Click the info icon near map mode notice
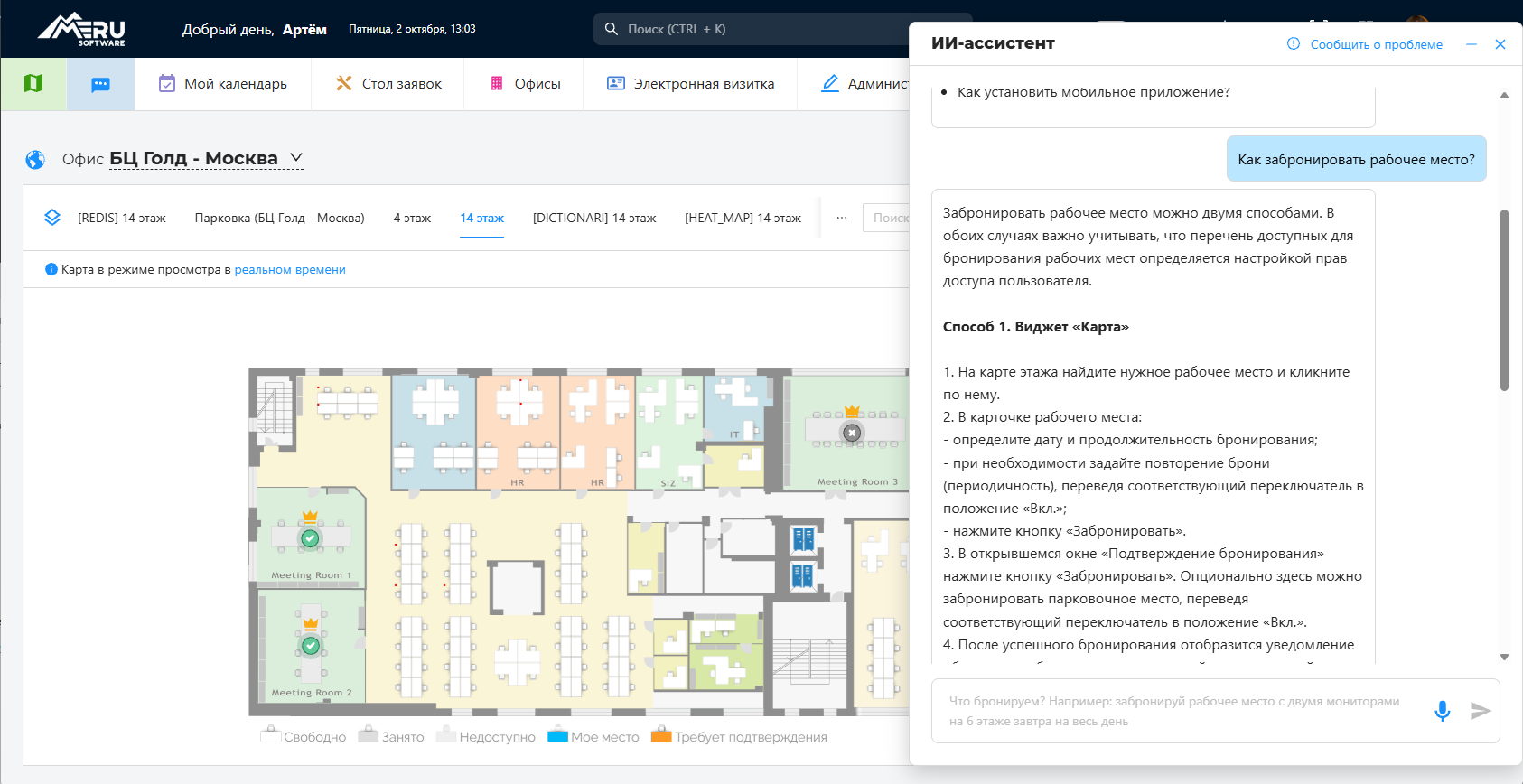This screenshot has height=784, width=1523. point(51,269)
